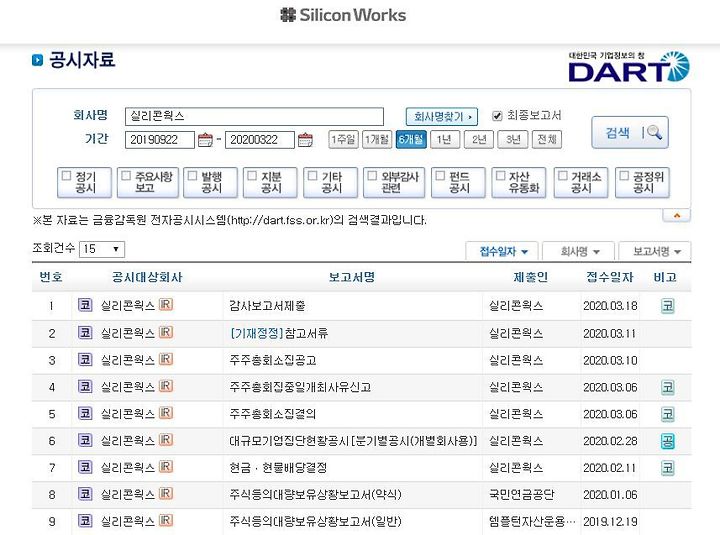Viewport: 720px width, 535px height.
Task: Click the KOSDAQ icon in row 4
Action: (x=85, y=386)
